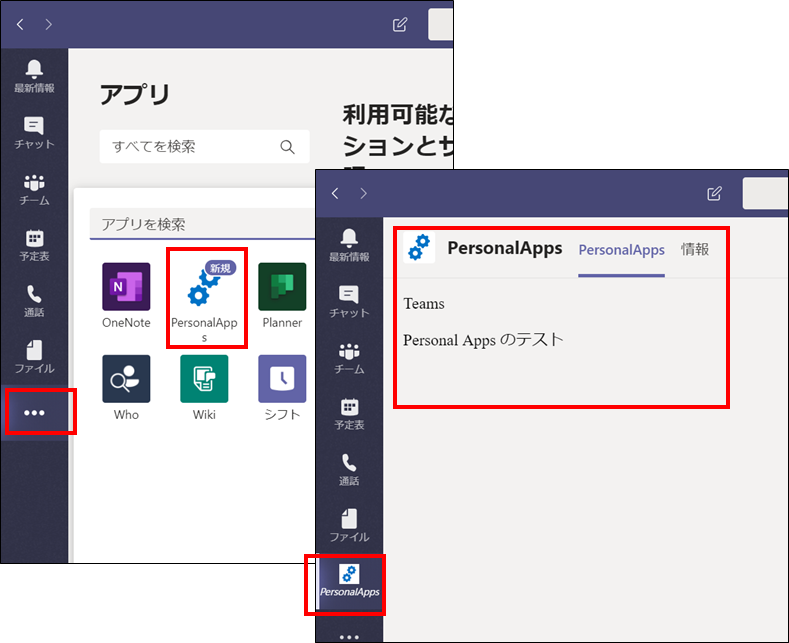Open チャット in back window sidebar
The height and width of the screenshot is (643, 789).
pos(34,133)
